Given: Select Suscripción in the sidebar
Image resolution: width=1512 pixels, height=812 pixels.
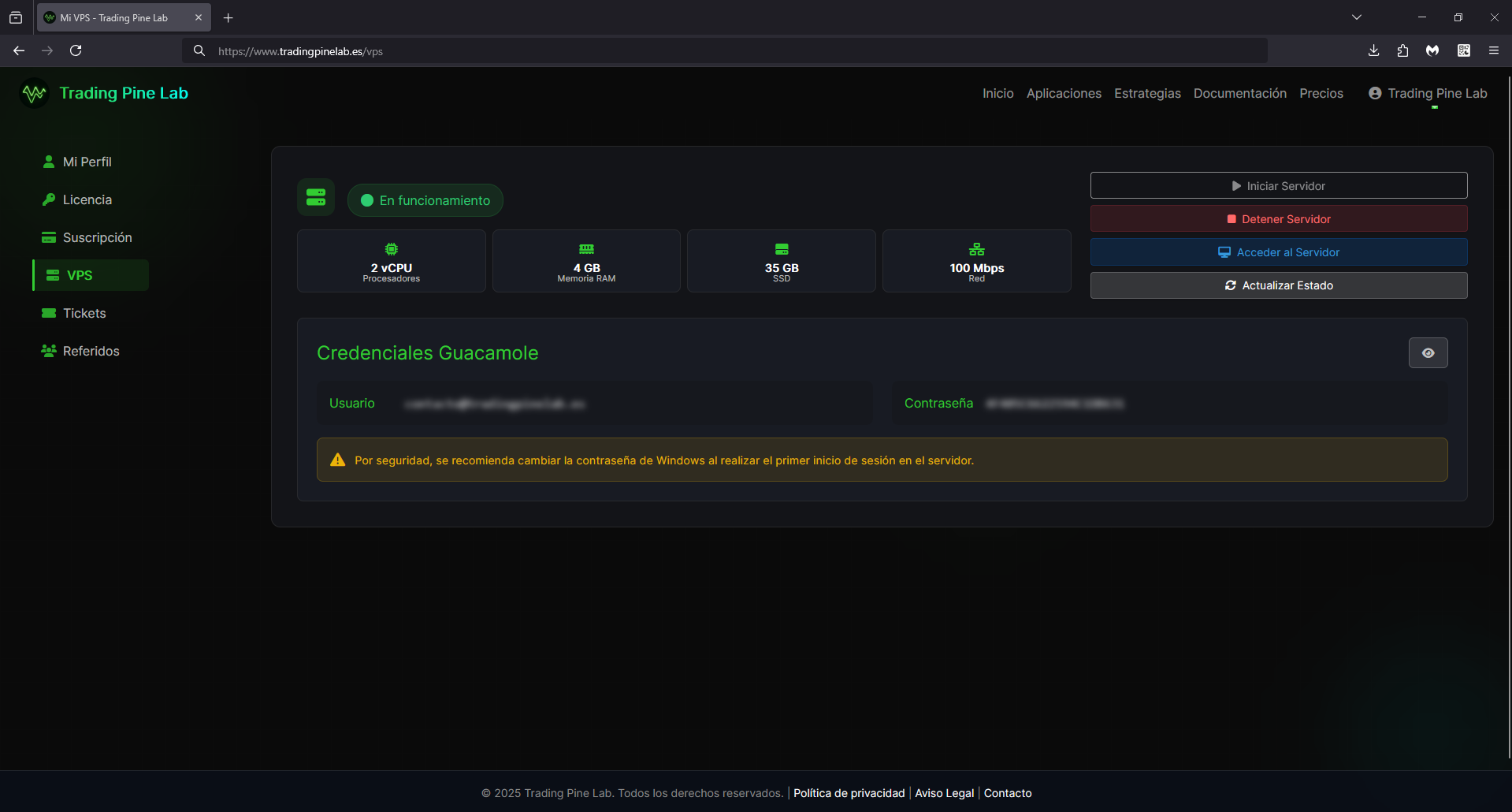Looking at the screenshot, I should click(96, 237).
